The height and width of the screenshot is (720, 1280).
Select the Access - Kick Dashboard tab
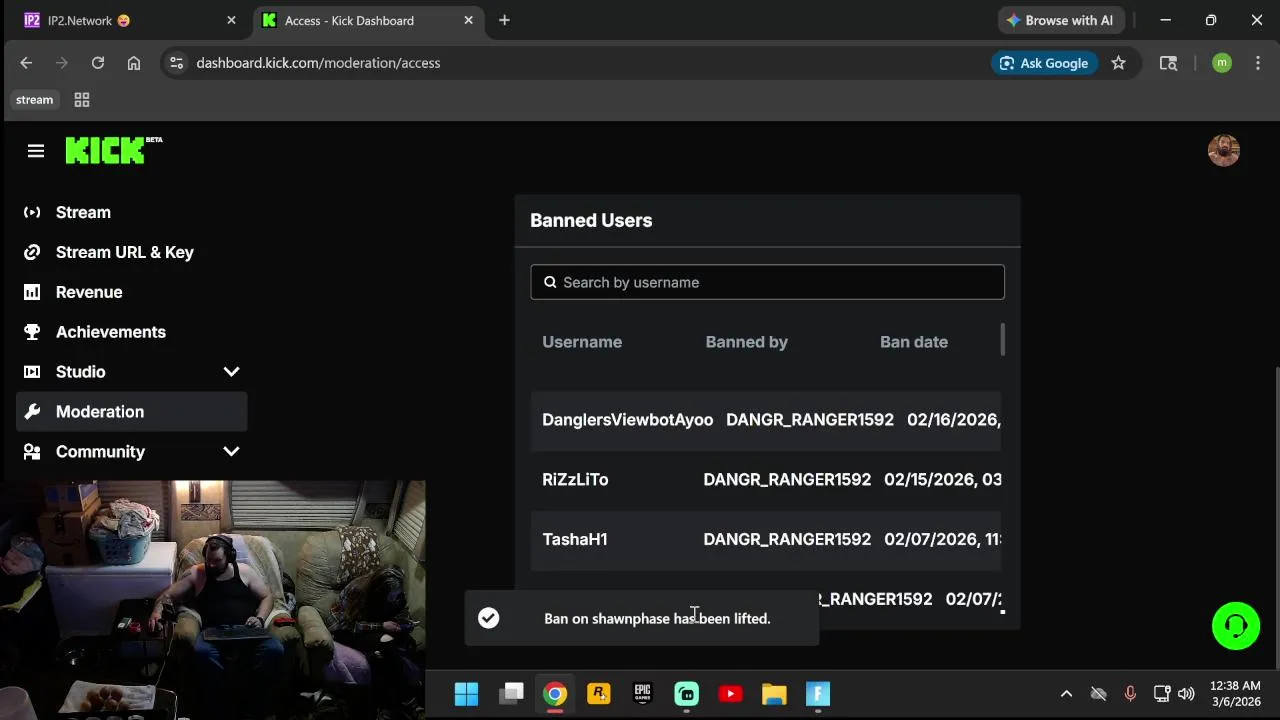tap(366, 20)
